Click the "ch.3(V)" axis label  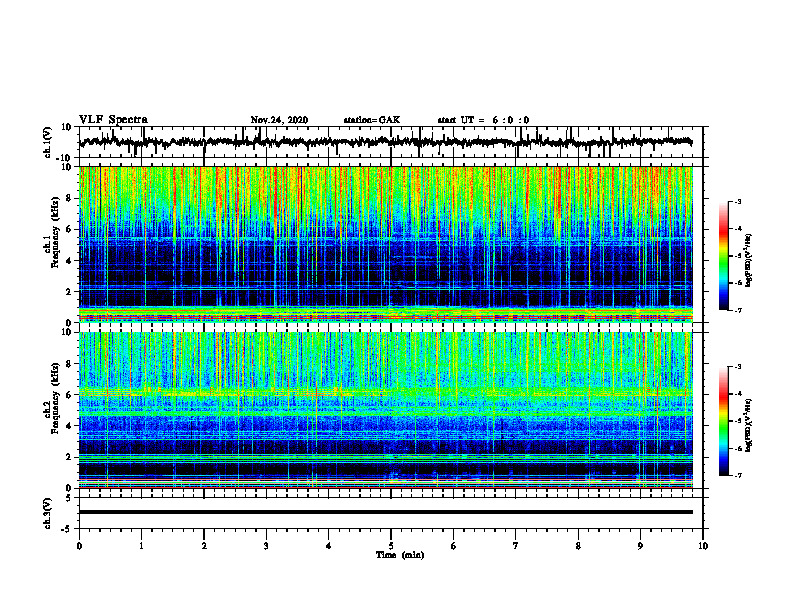48,514
